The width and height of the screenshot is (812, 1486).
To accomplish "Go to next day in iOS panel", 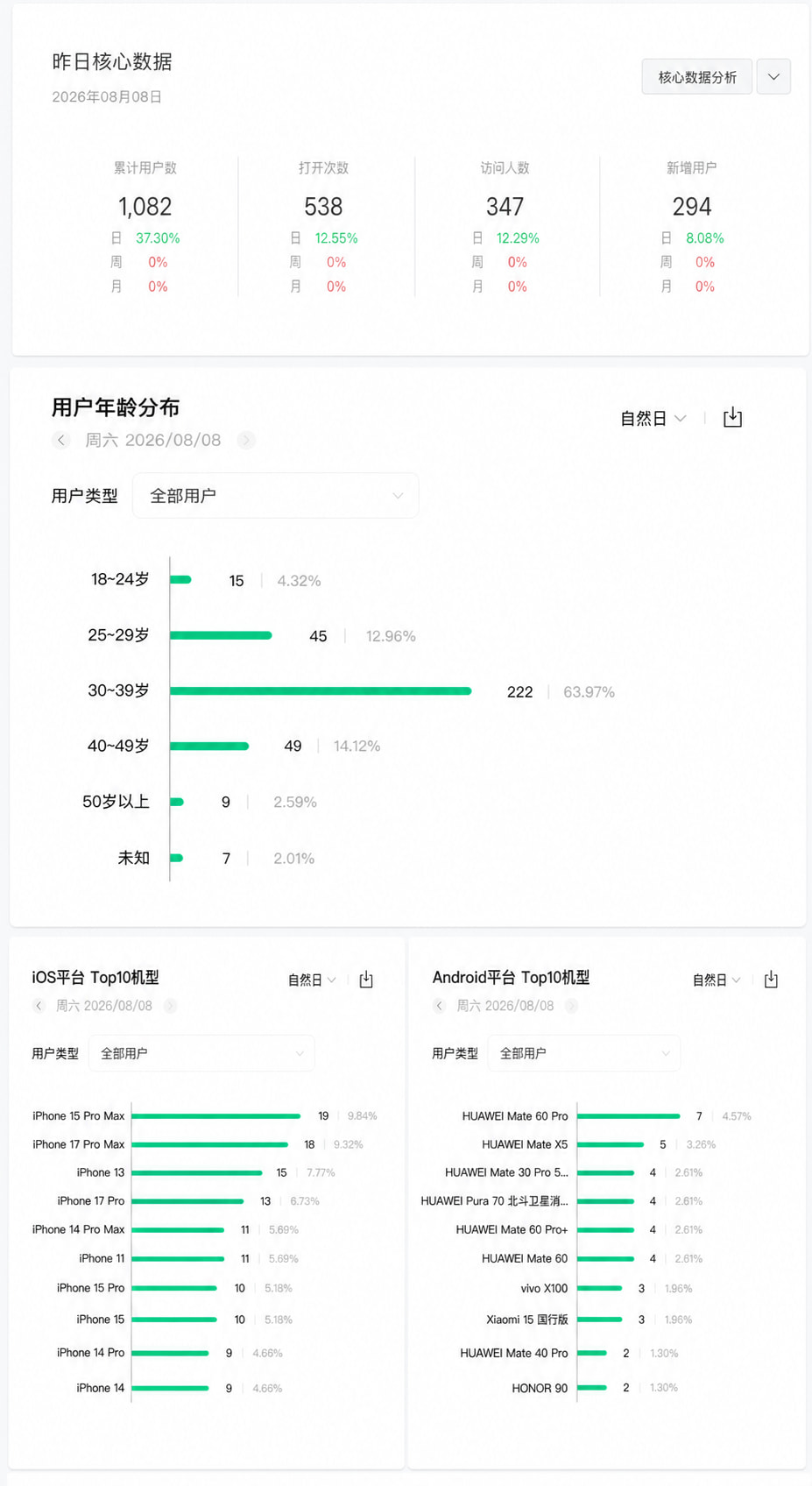I will point(170,1006).
